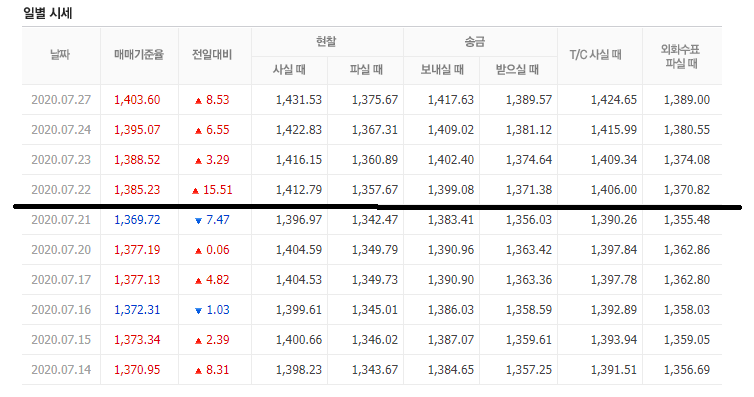This screenshot has width=754, height=397.
Task: Click the blue base rate 1,372.31
Action: [x=137, y=310]
